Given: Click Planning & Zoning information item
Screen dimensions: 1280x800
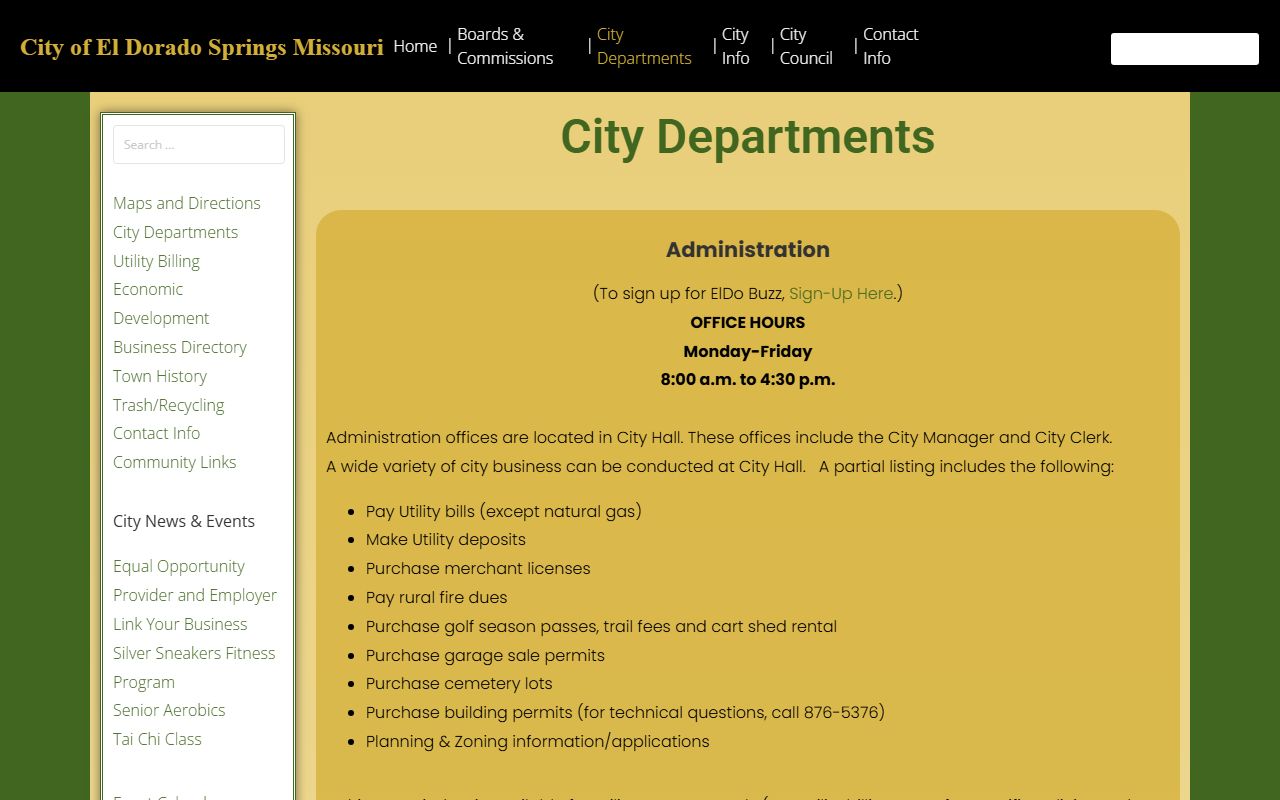Looking at the screenshot, I should point(538,741).
